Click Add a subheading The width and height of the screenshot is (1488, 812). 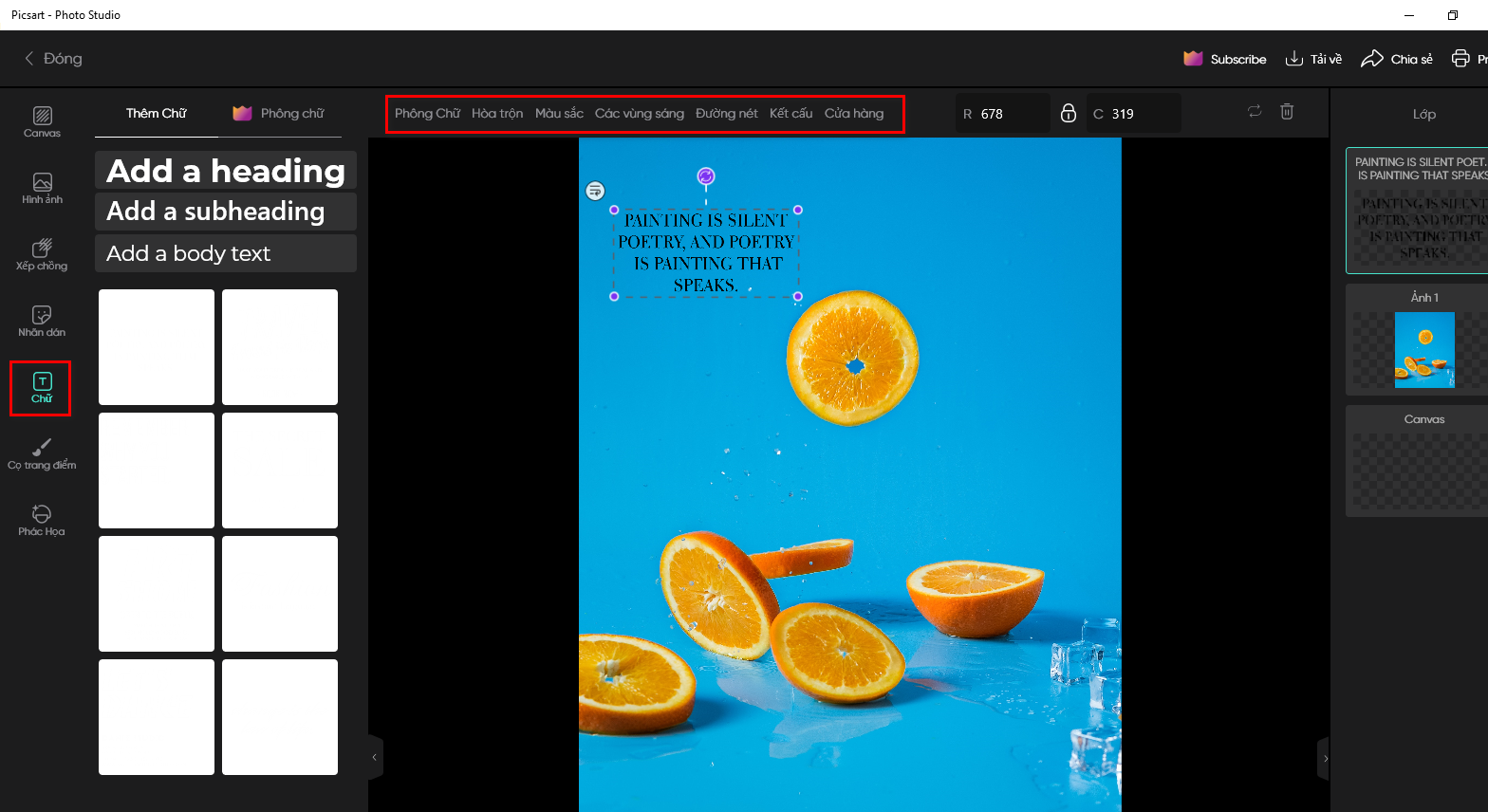[x=226, y=212]
